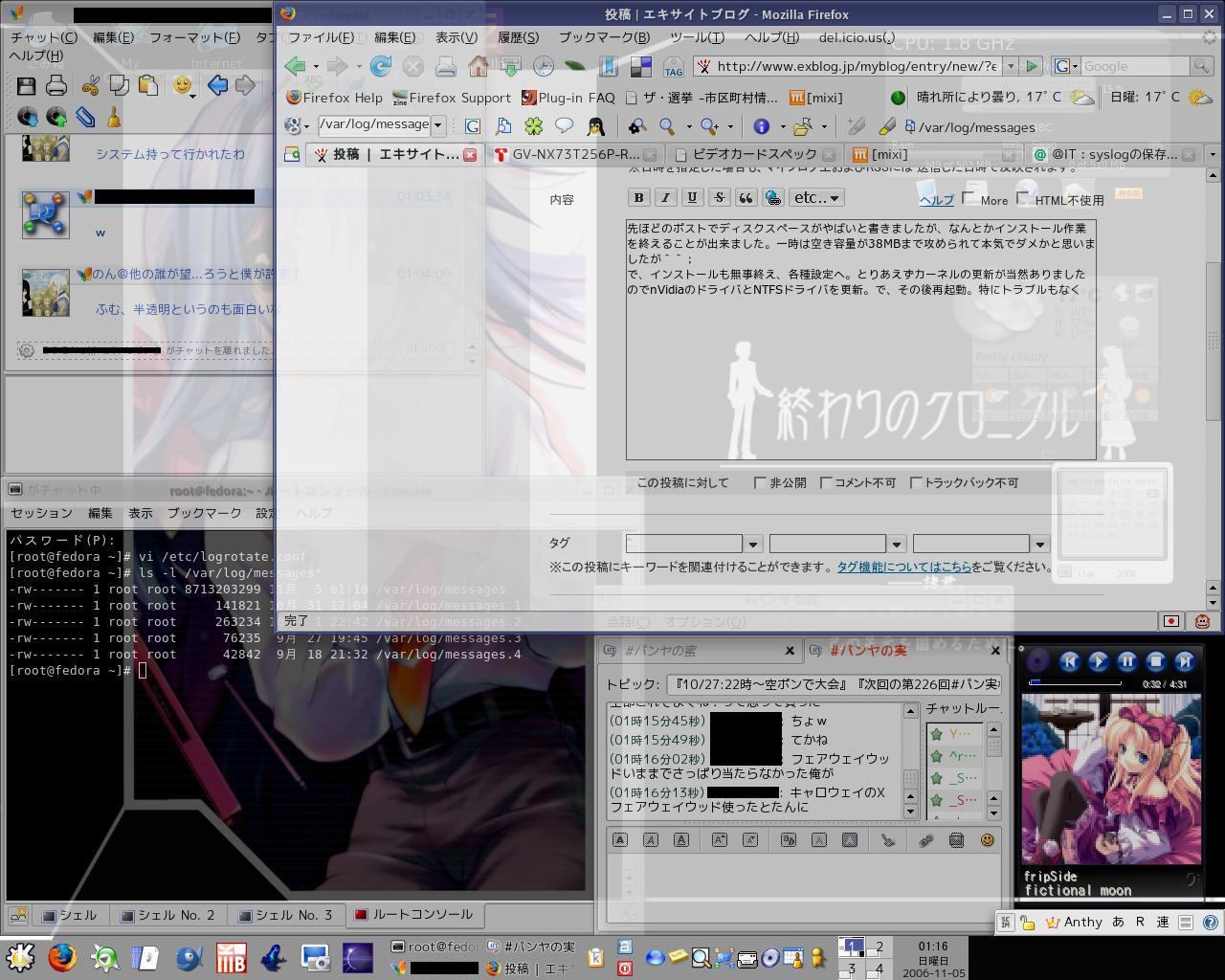The image size is (1225, 980).
Task: Click save icon in chat window toolbar
Action: [26, 86]
